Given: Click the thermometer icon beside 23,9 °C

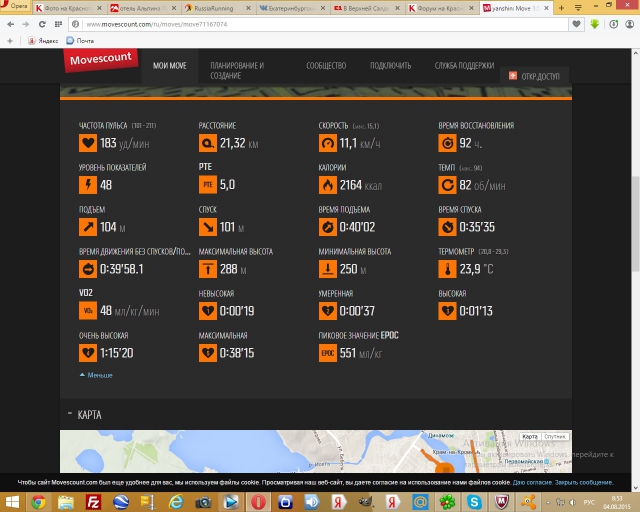Looking at the screenshot, I should [447, 269].
